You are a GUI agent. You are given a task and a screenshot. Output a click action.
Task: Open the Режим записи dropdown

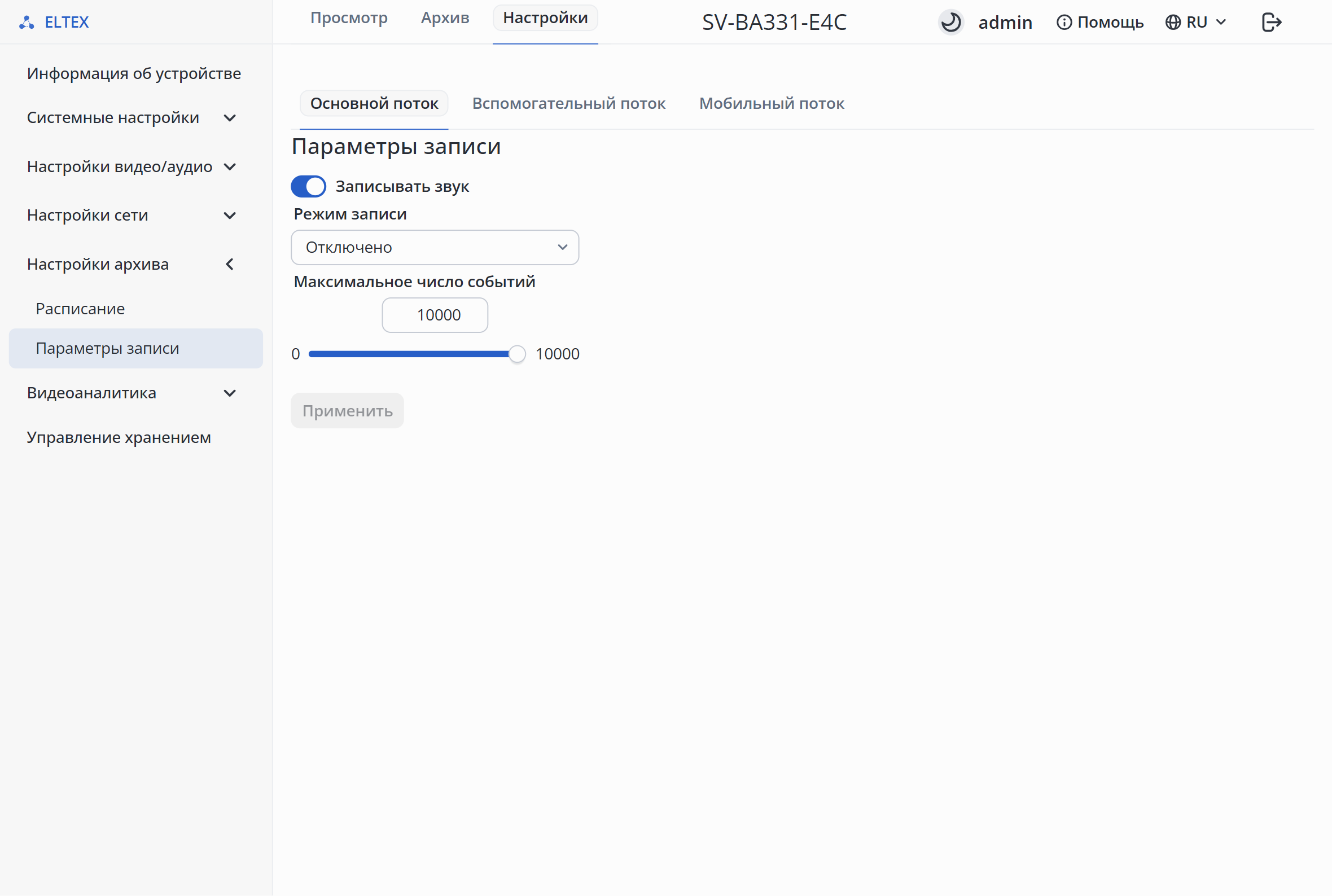pyautogui.click(x=435, y=248)
